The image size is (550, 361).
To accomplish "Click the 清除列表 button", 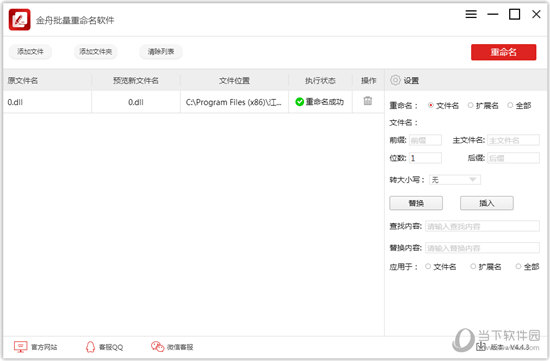I will pos(161,52).
